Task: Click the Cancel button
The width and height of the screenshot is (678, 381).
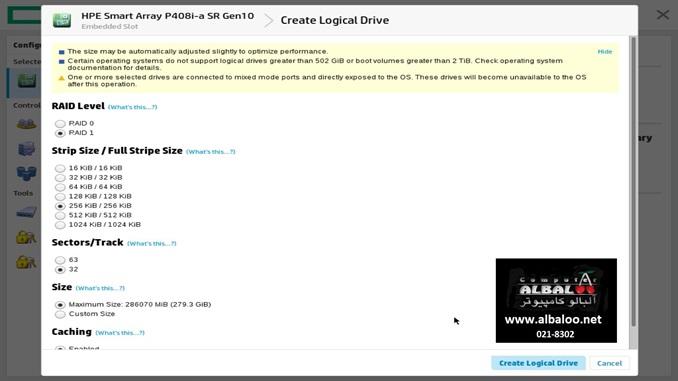Action: point(609,363)
